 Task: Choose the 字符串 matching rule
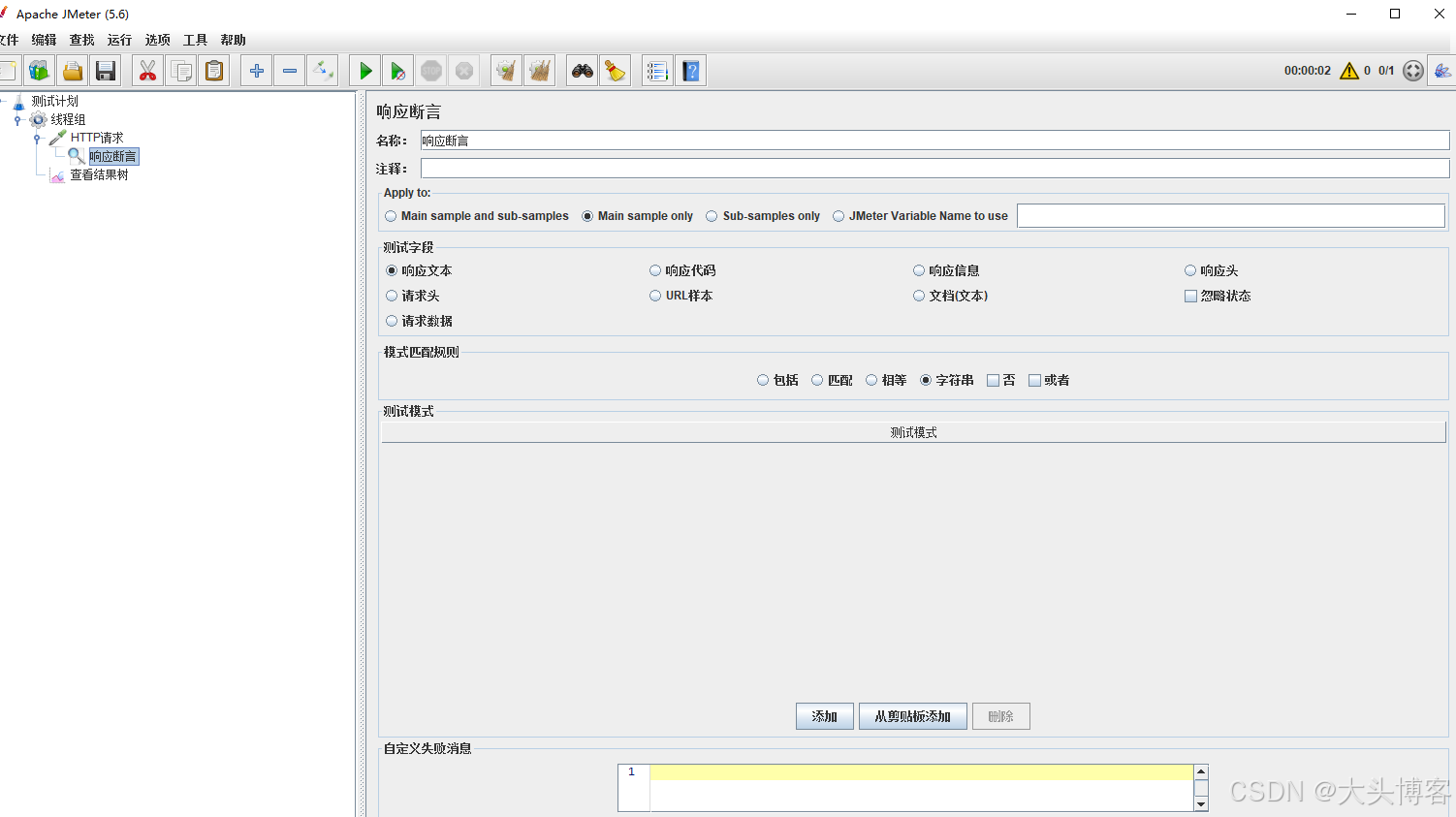946,380
